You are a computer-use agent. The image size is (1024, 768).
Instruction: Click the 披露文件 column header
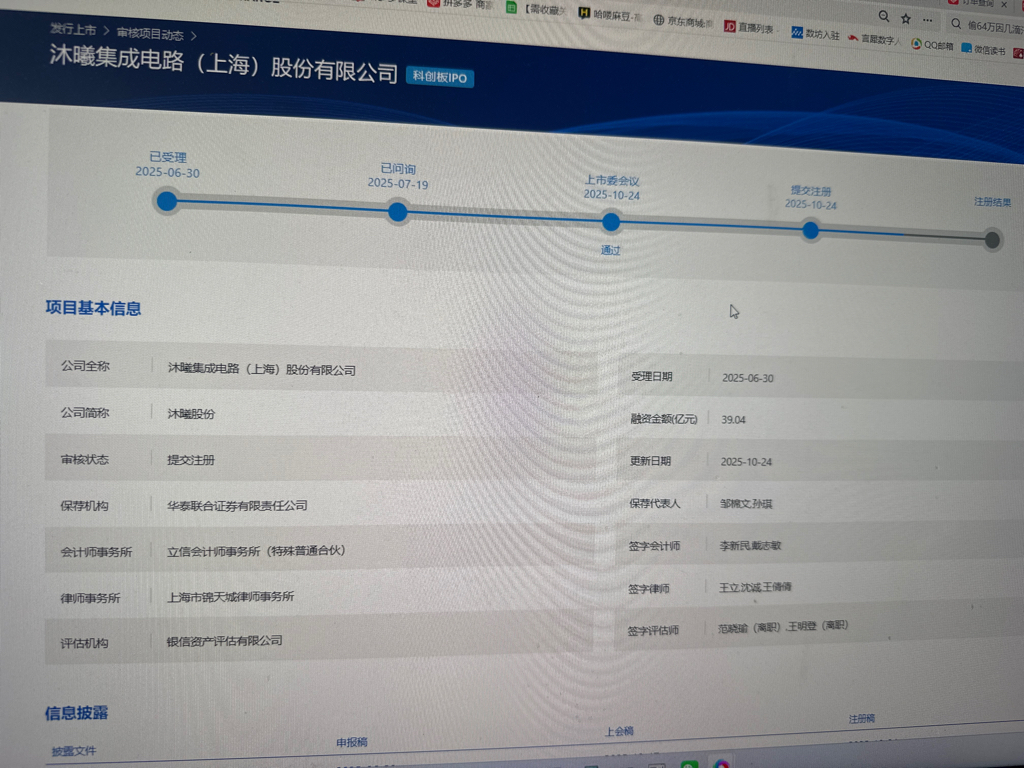(x=74, y=751)
